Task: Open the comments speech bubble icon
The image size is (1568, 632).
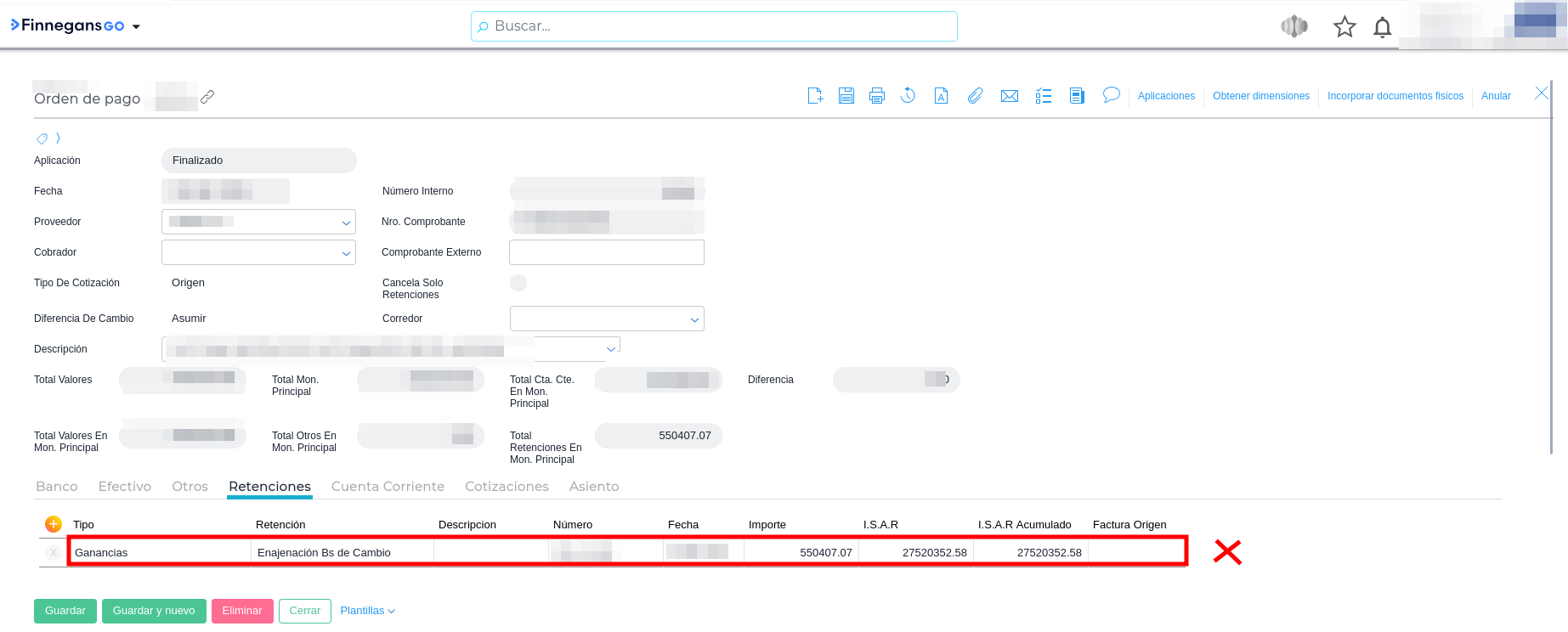Action: click(x=1111, y=95)
